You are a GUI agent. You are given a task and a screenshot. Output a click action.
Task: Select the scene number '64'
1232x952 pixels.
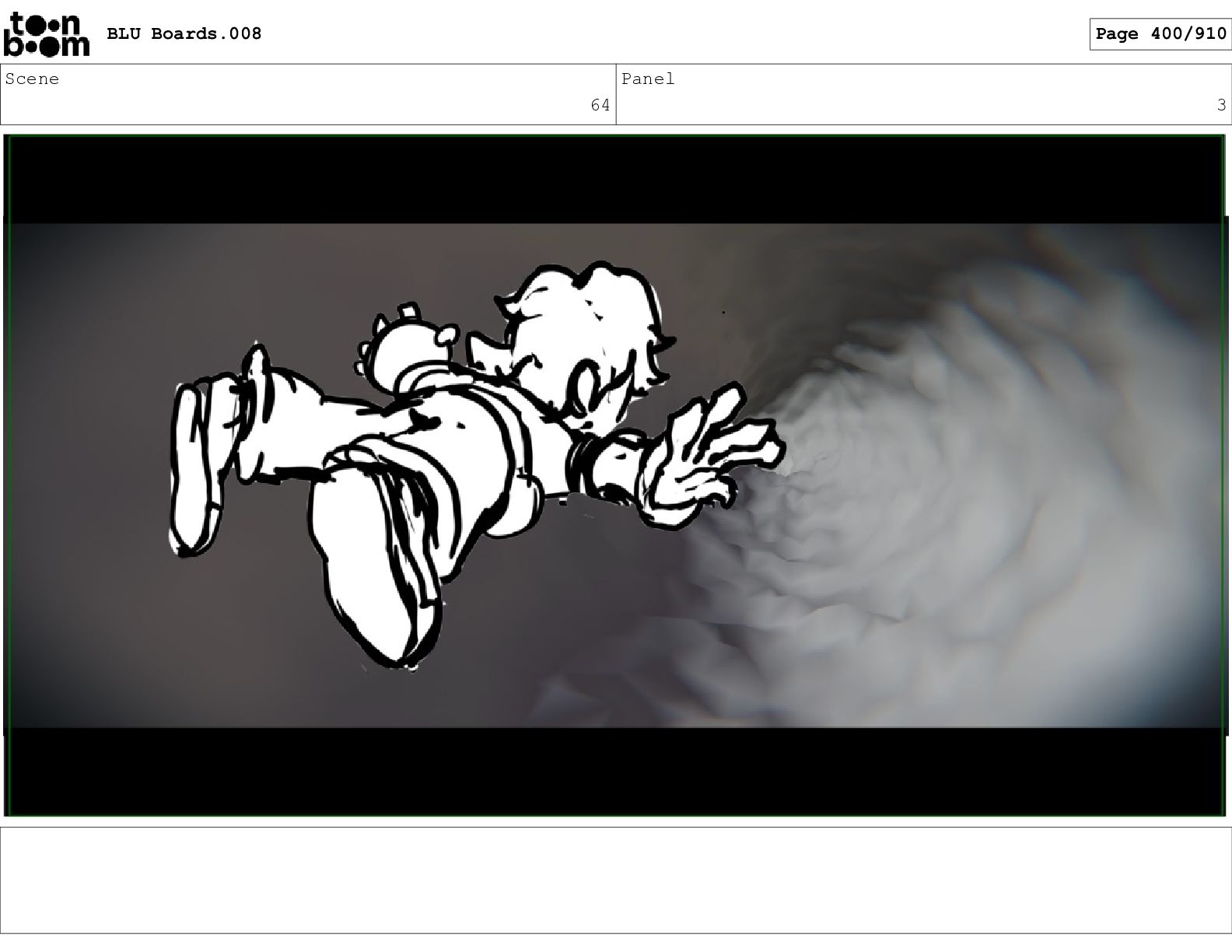pyautogui.click(x=600, y=105)
